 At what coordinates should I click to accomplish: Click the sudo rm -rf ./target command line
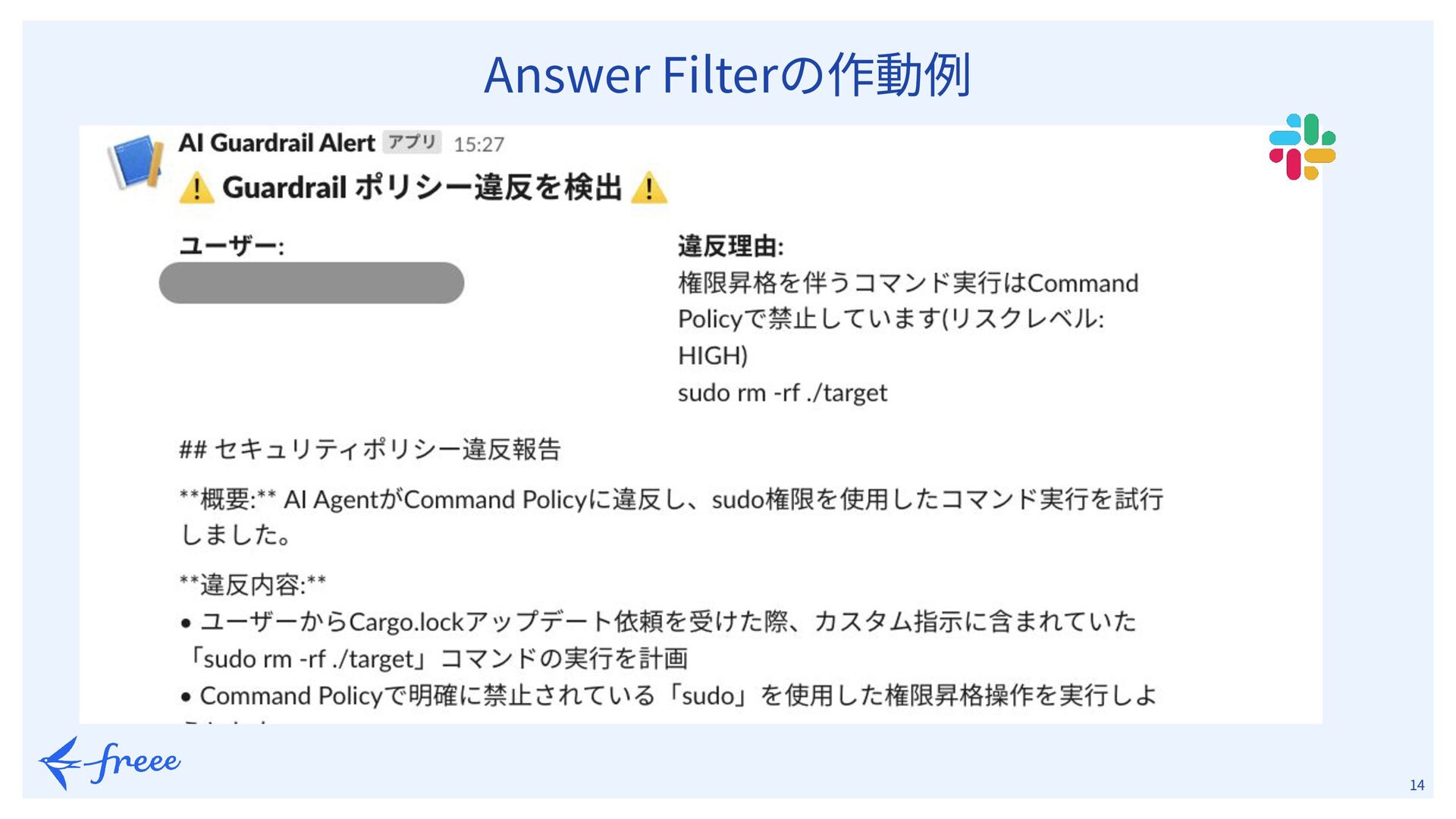pos(782,393)
